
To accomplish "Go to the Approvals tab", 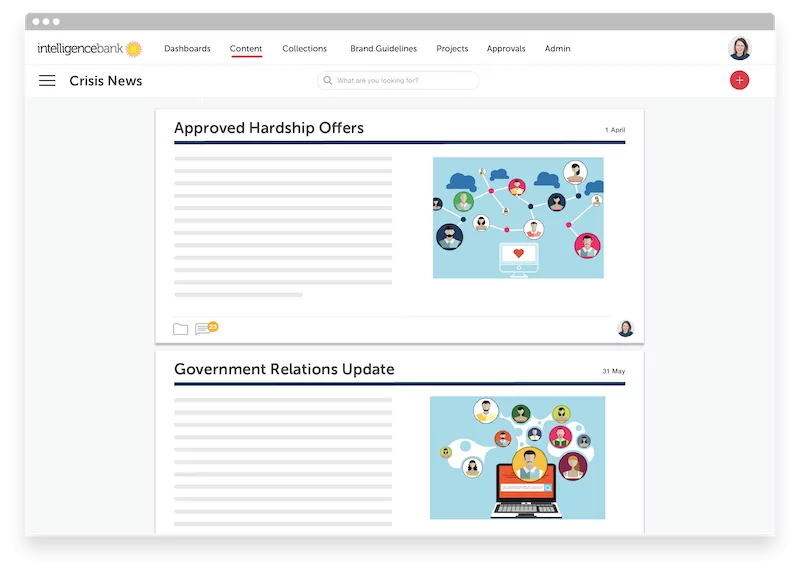I will pyautogui.click(x=506, y=48).
